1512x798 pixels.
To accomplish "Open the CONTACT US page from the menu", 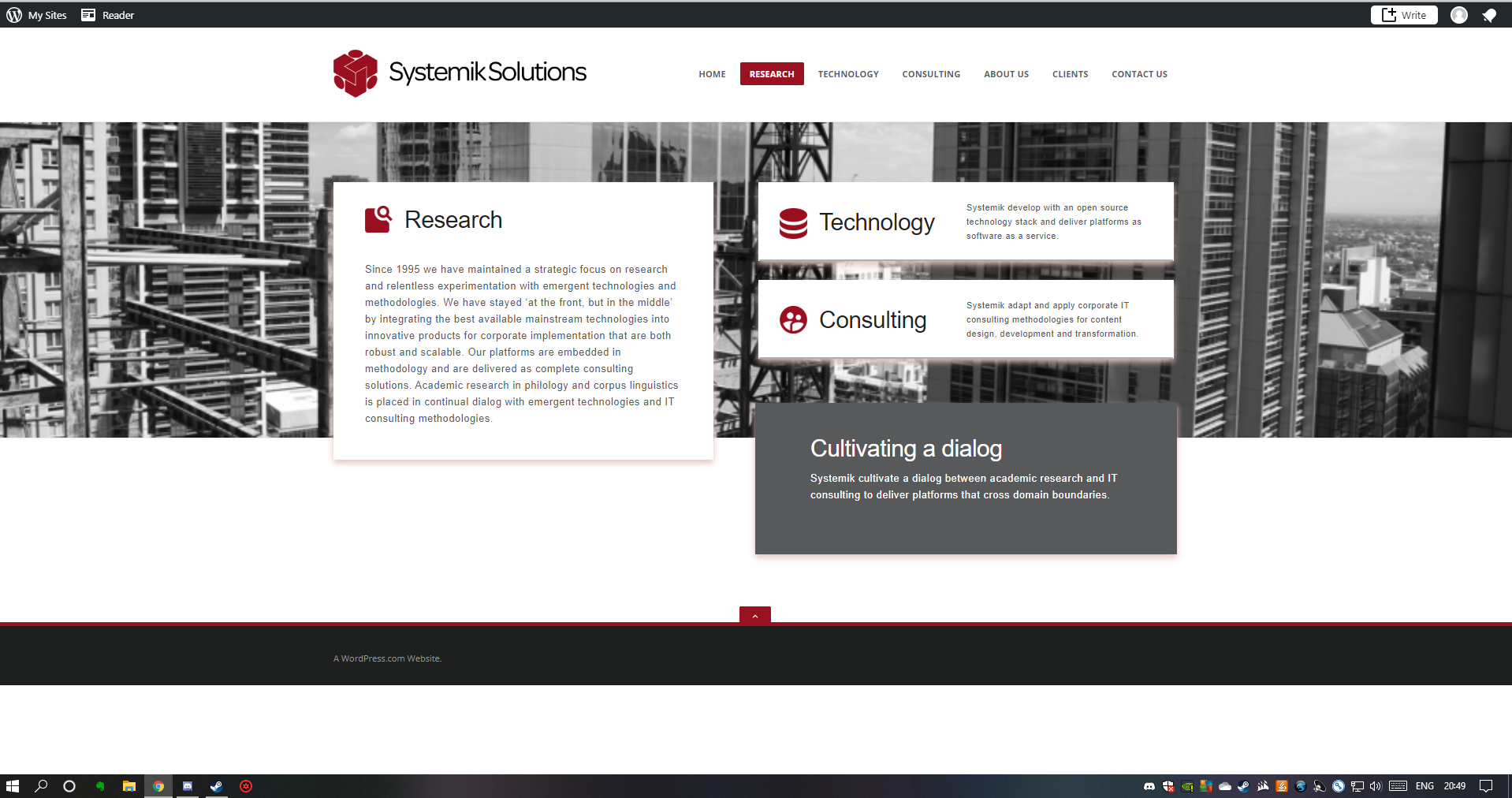I will coord(1138,73).
